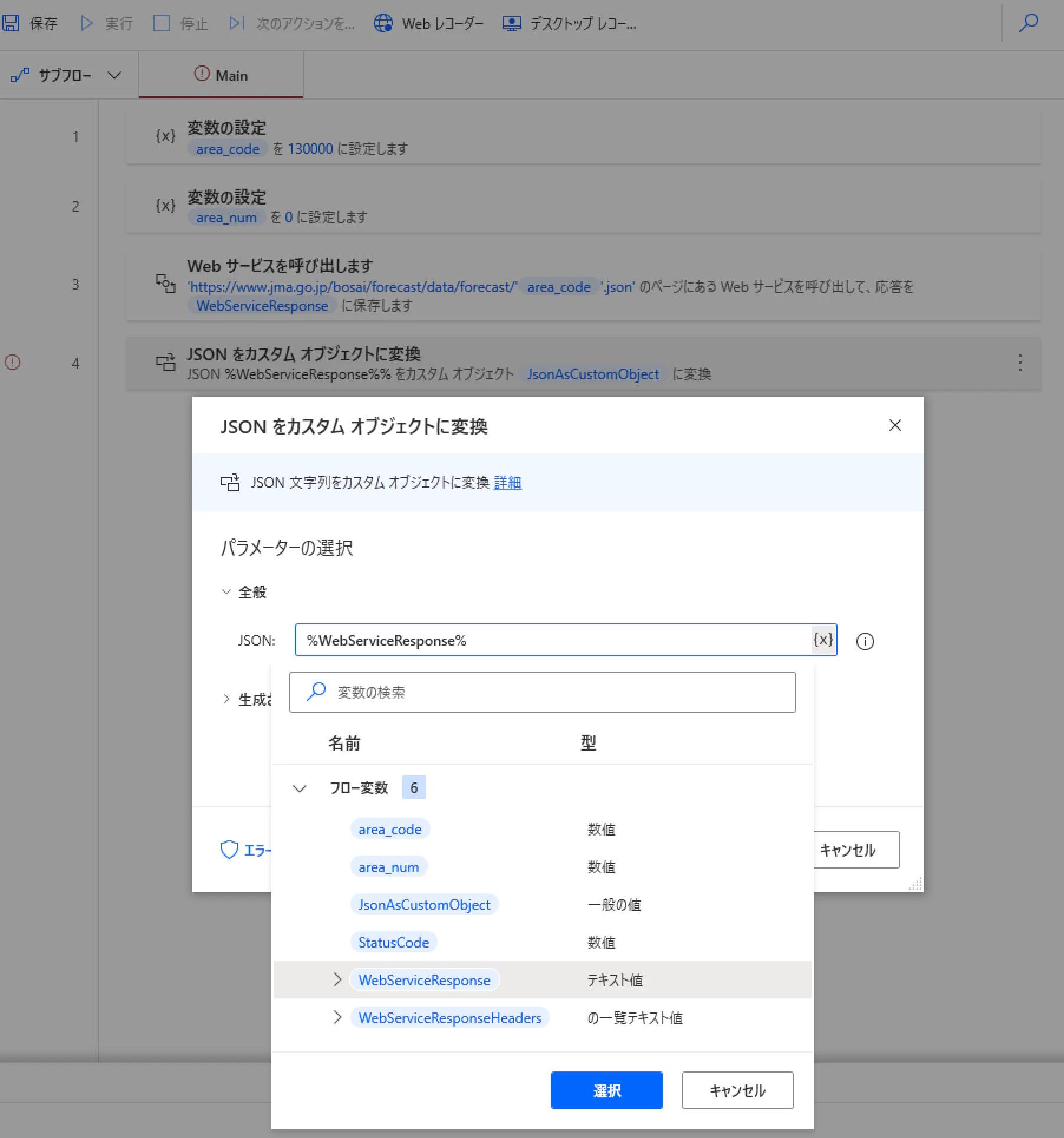This screenshot has height=1138, width=1064.
Task: Open the サブフロー dropdown
Action: tap(66, 75)
